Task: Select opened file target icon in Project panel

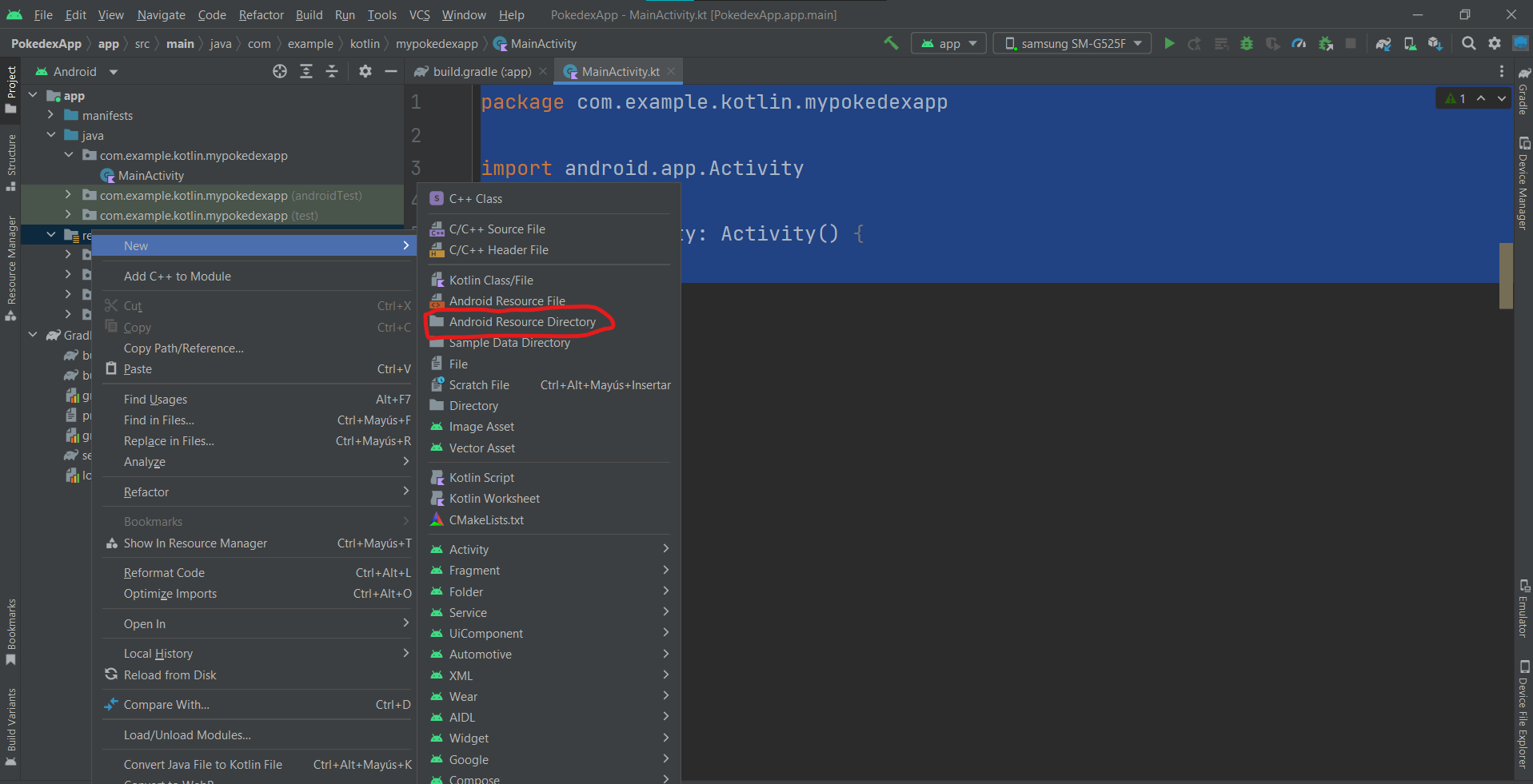Action: [x=280, y=72]
